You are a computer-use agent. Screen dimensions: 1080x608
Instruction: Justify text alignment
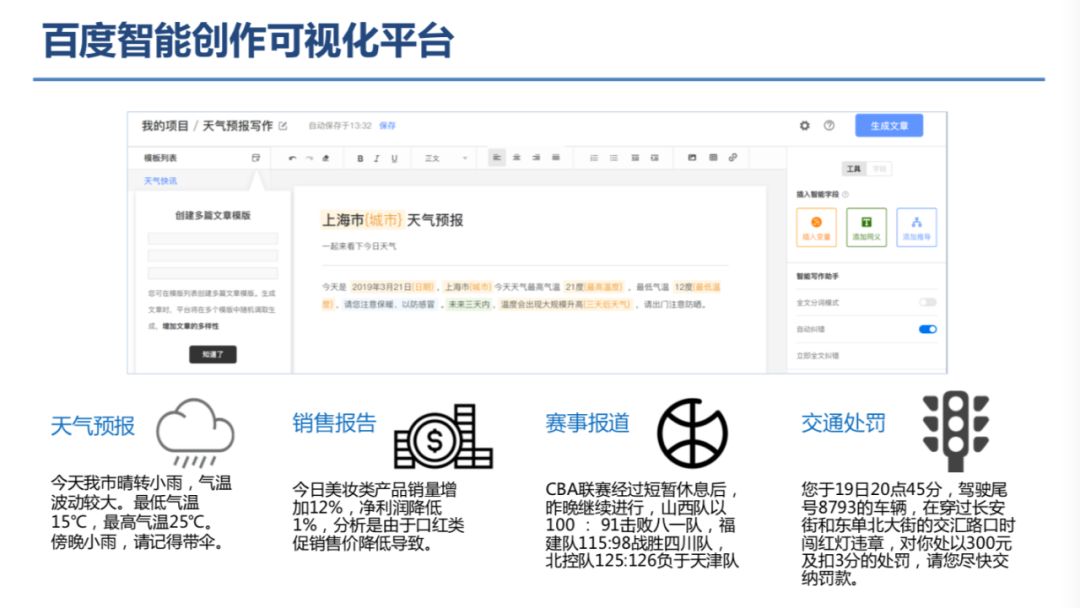pos(556,158)
